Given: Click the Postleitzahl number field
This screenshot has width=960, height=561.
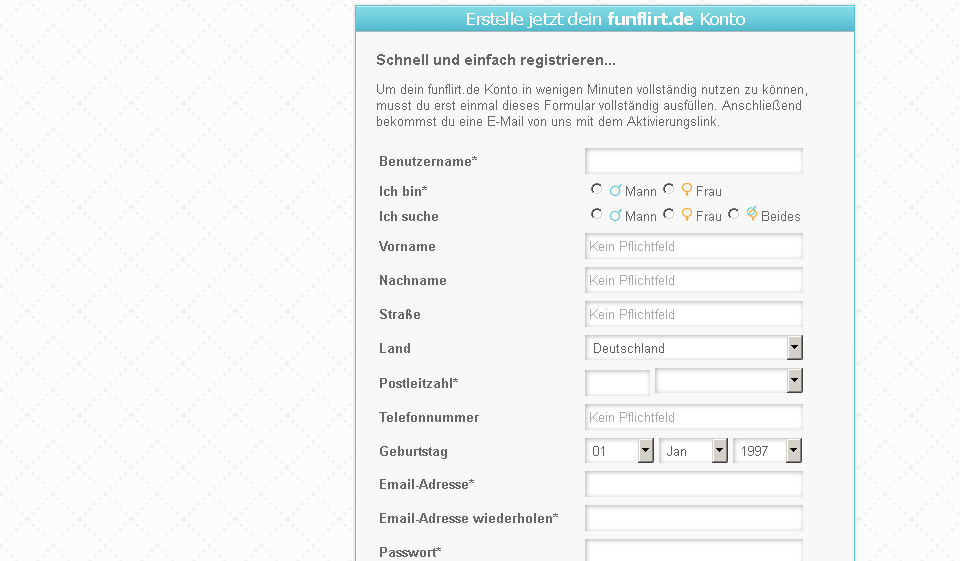Looking at the screenshot, I should pos(617,382).
